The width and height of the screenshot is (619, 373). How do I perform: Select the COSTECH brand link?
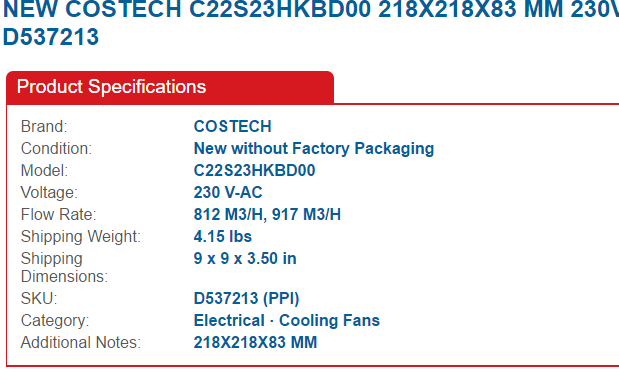tap(233, 127)
